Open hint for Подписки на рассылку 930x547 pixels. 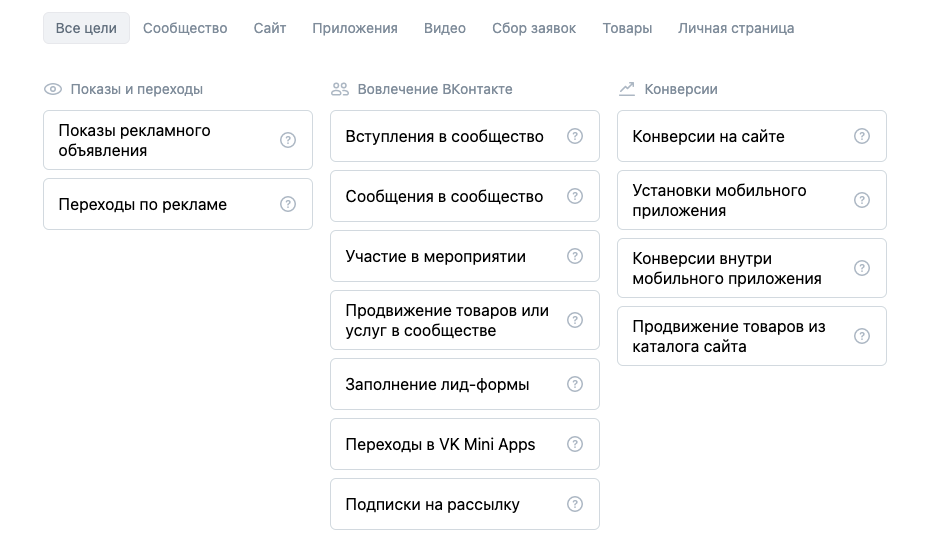point(575,504)
